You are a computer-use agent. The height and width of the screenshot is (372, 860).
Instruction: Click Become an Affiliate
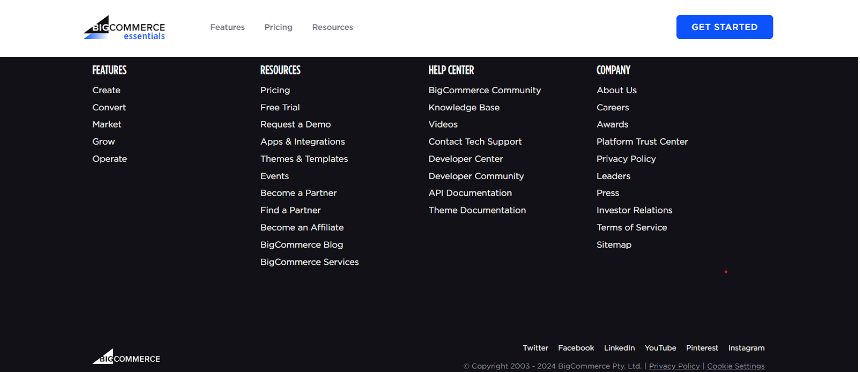coord(302,228)
